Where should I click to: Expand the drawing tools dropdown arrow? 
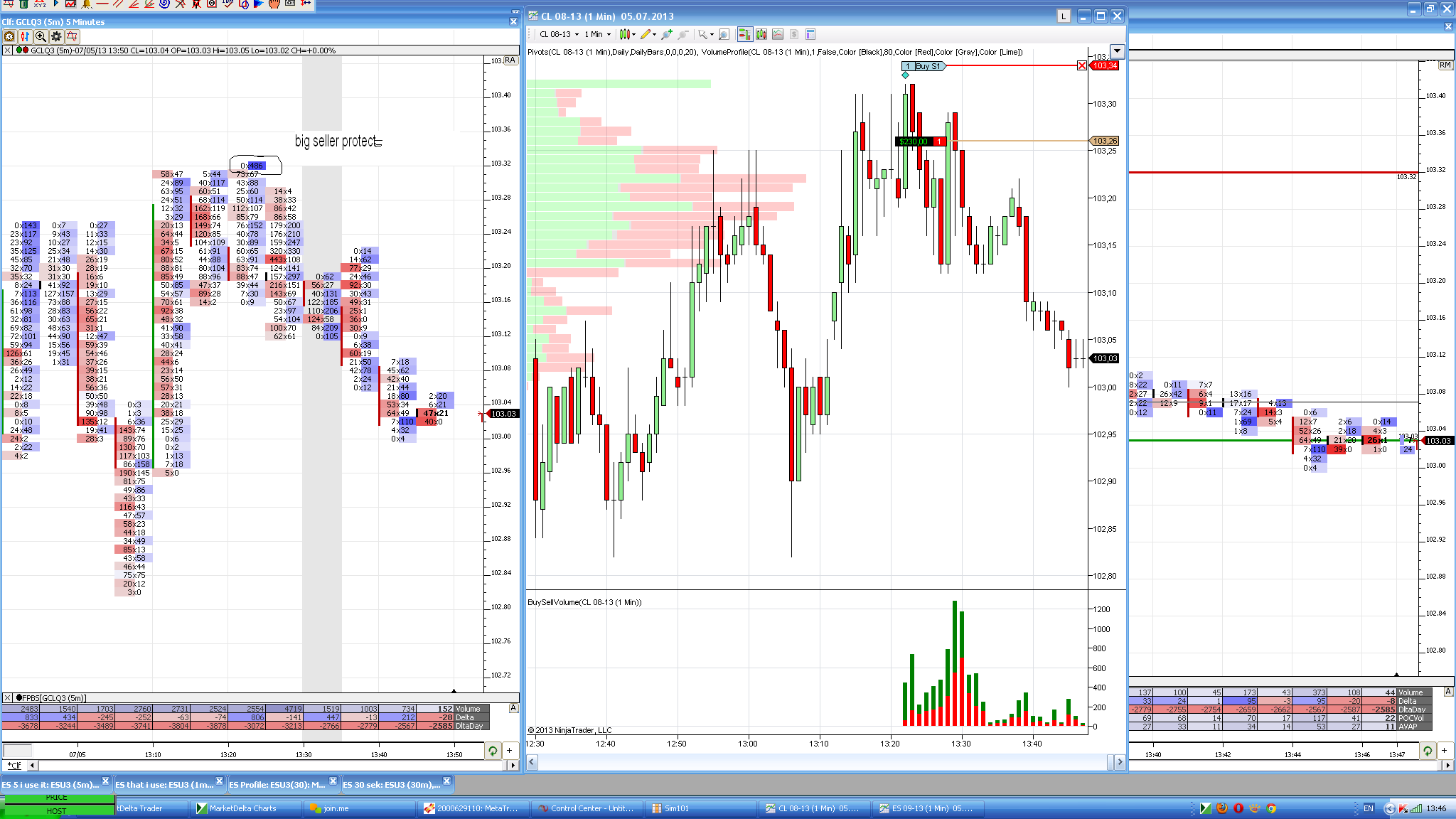654,34
